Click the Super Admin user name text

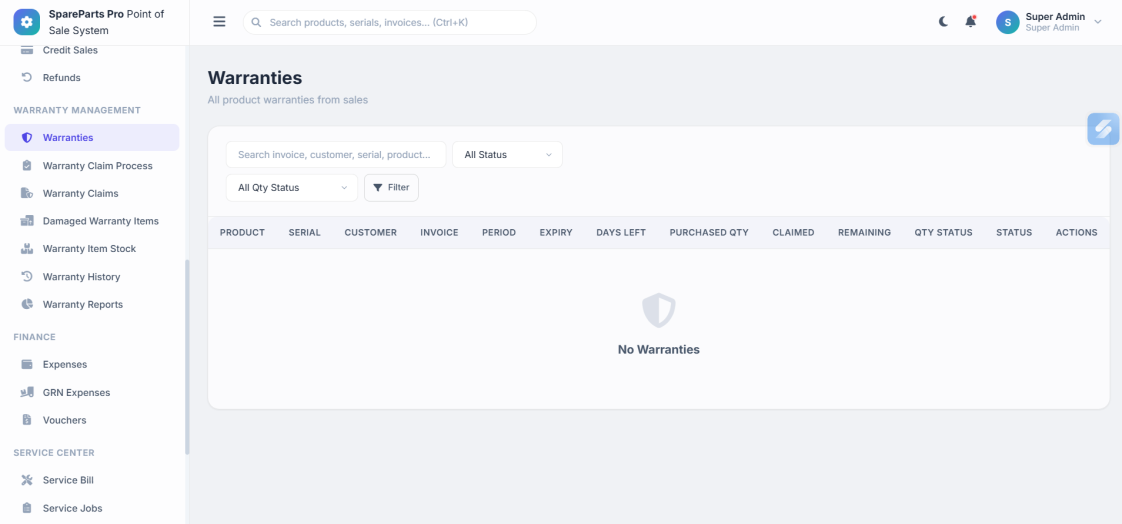pyautogui.click(x=1055, y=16)
